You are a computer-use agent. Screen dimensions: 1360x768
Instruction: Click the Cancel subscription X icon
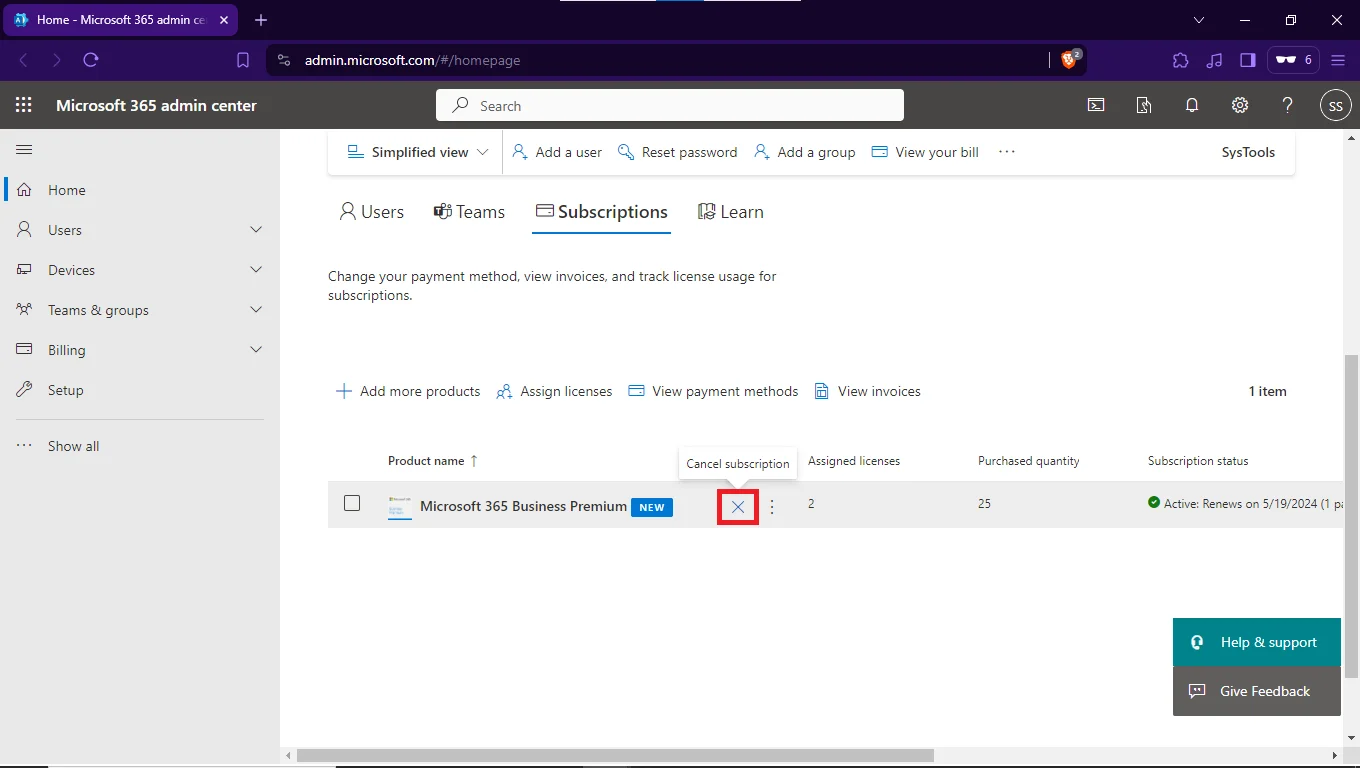738,507
